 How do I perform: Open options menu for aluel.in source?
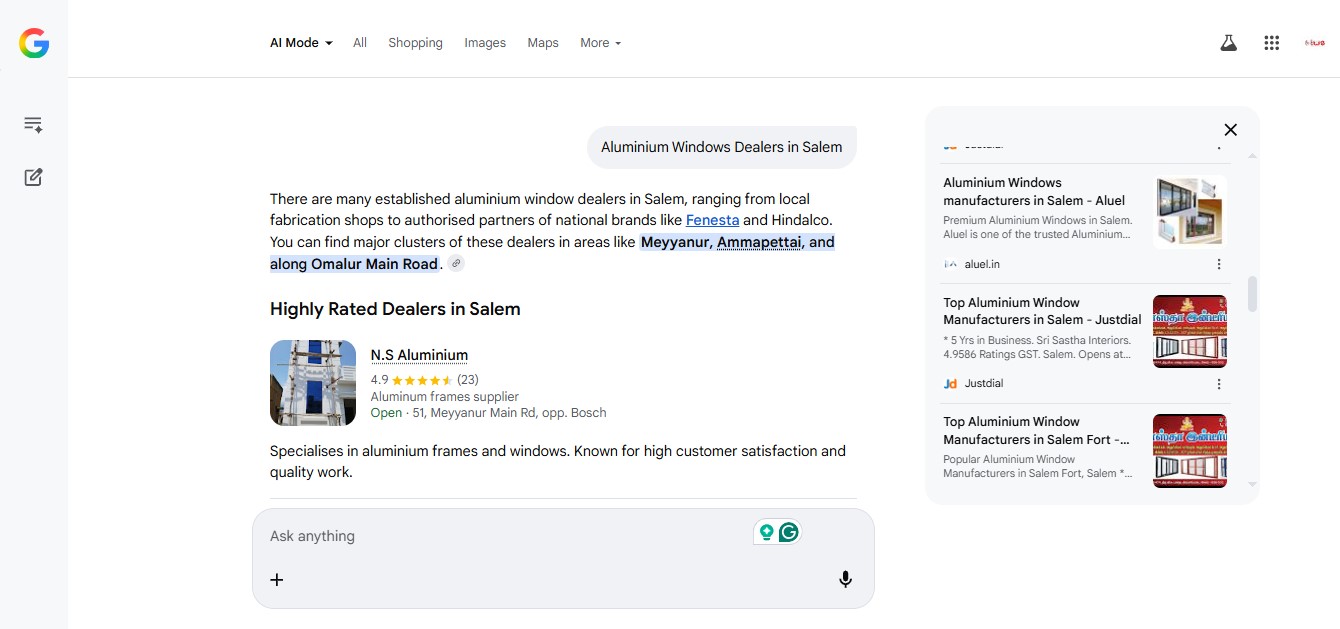pos(1219,264)
